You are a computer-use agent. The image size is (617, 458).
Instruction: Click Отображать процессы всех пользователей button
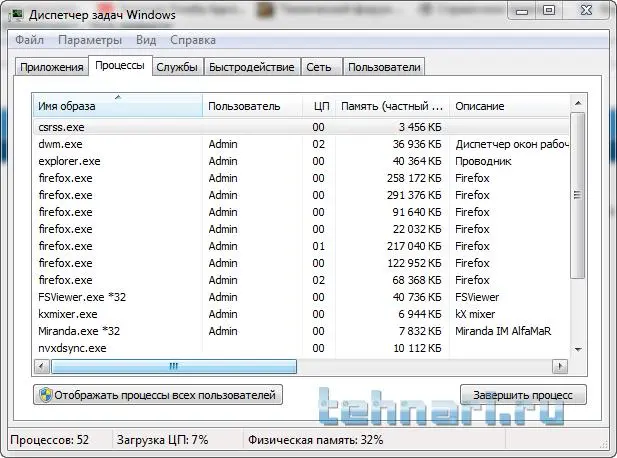[x=158, y=395]
